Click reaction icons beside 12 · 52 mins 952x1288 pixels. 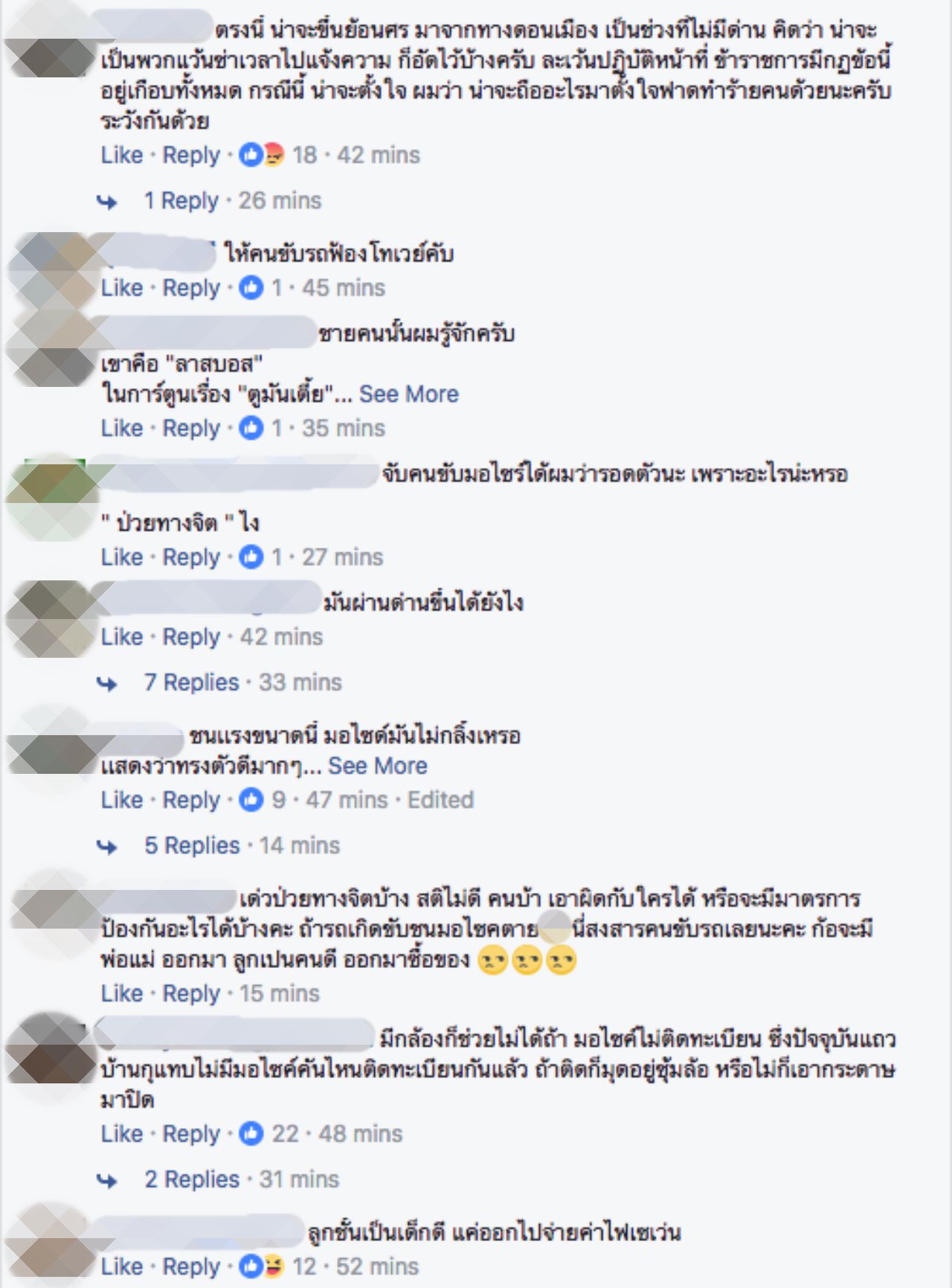261,1266
